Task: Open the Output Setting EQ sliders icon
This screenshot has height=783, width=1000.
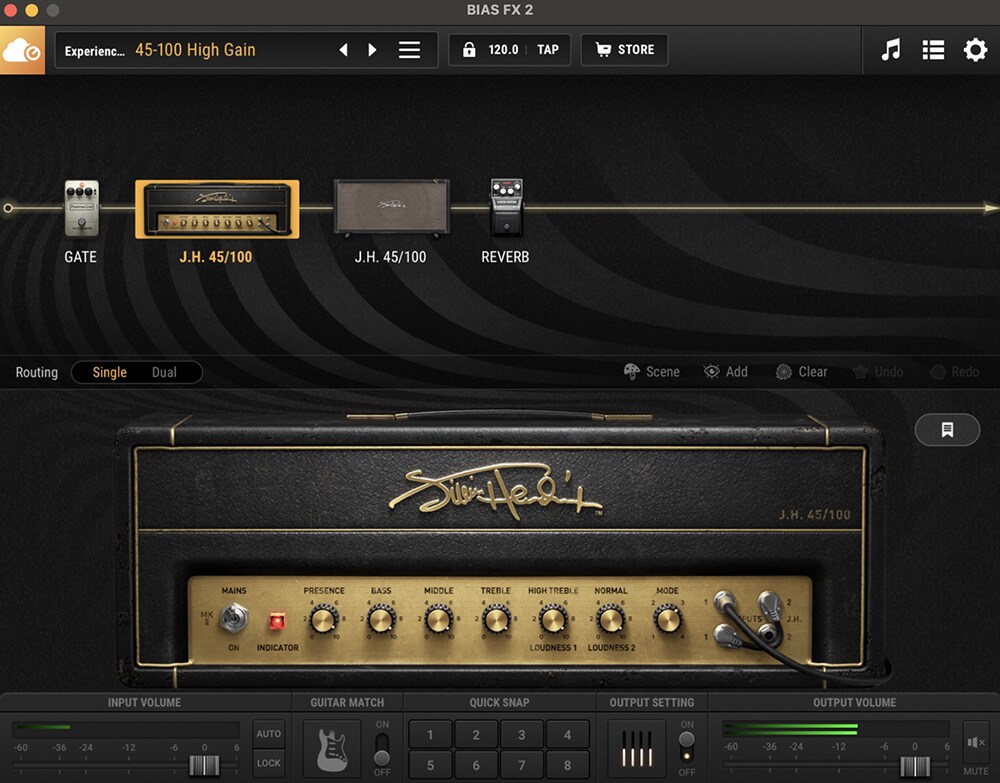Action: [x=637, y=749]
